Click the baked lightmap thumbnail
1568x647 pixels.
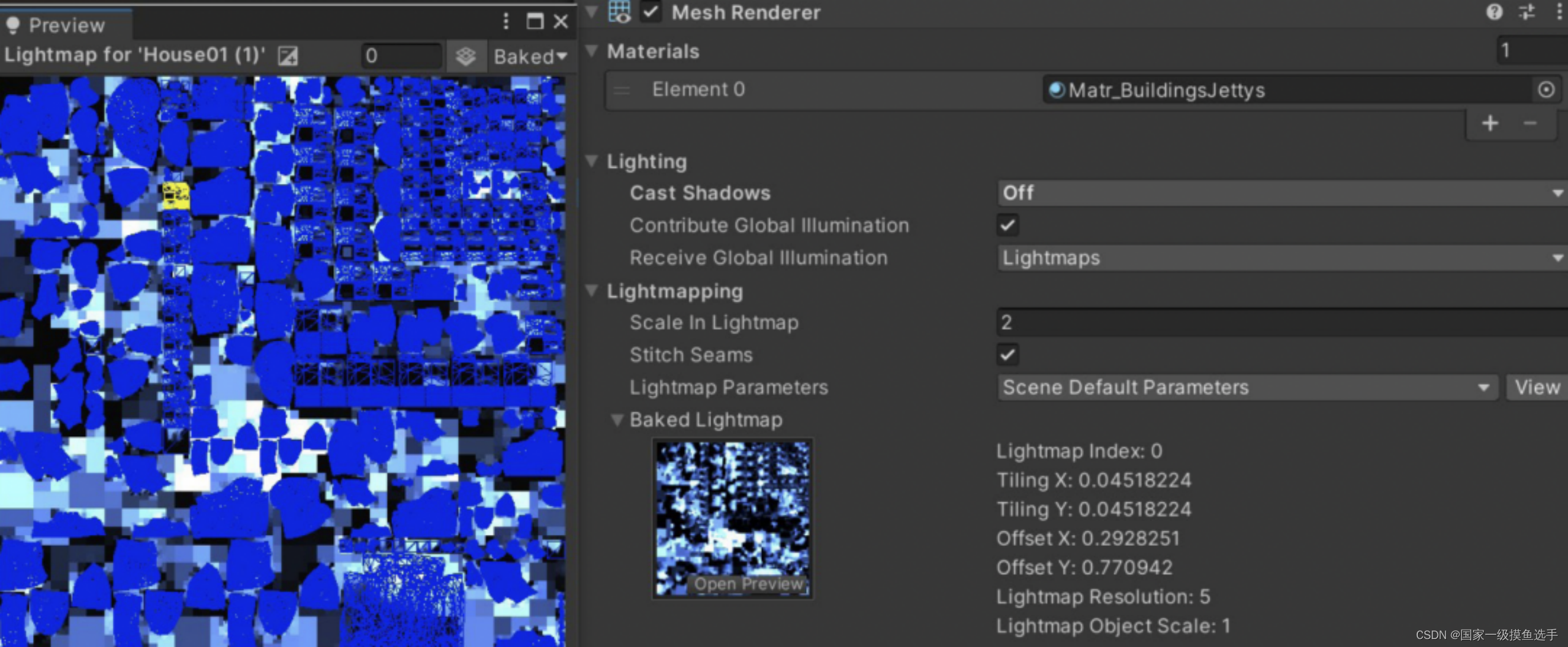pos(733,518)
